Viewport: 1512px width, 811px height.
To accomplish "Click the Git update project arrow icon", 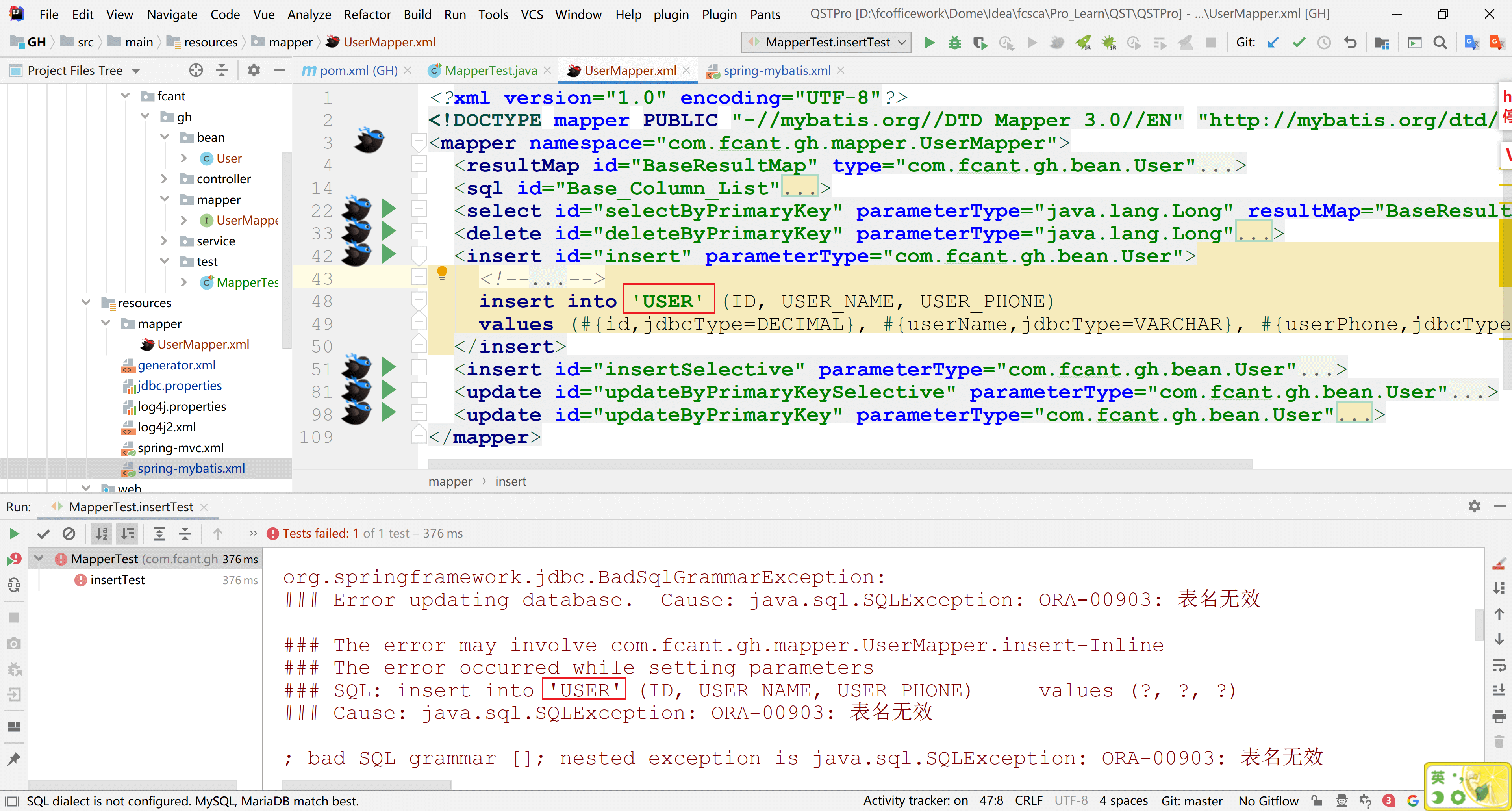I will pyautogui.click(x=1273, y=42).
